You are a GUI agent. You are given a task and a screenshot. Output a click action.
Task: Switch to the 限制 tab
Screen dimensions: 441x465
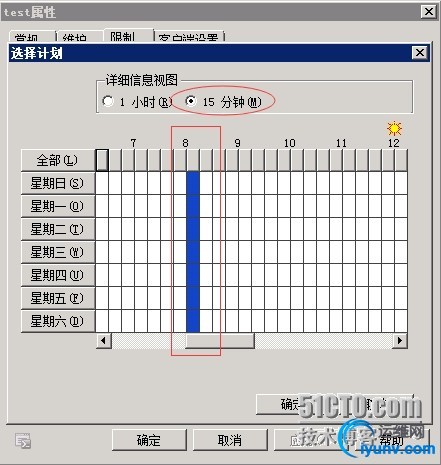[129, 36]
